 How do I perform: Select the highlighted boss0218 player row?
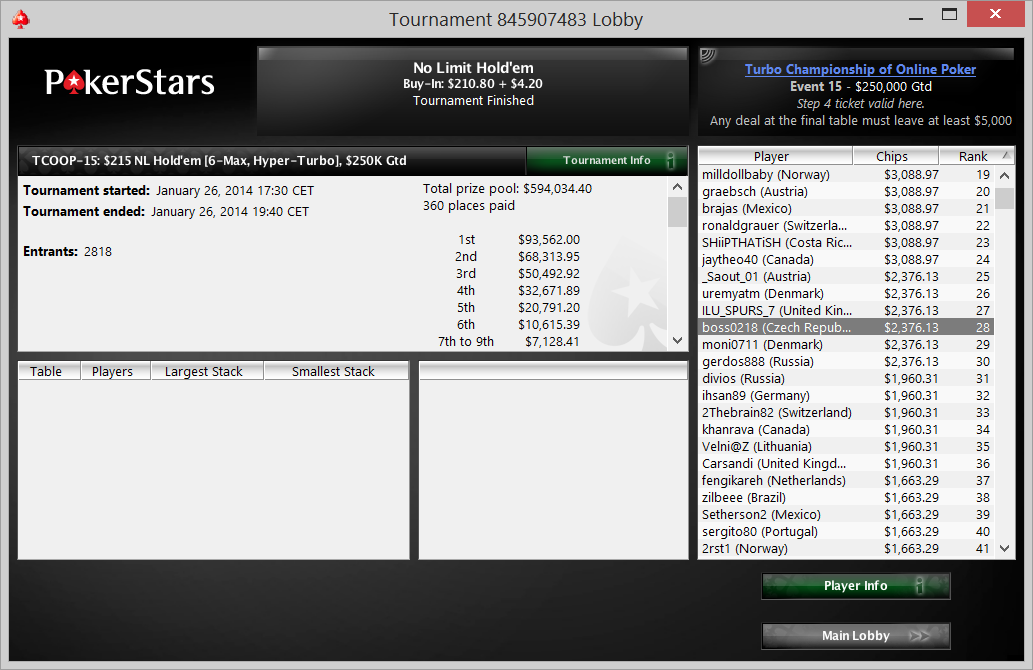846,327
